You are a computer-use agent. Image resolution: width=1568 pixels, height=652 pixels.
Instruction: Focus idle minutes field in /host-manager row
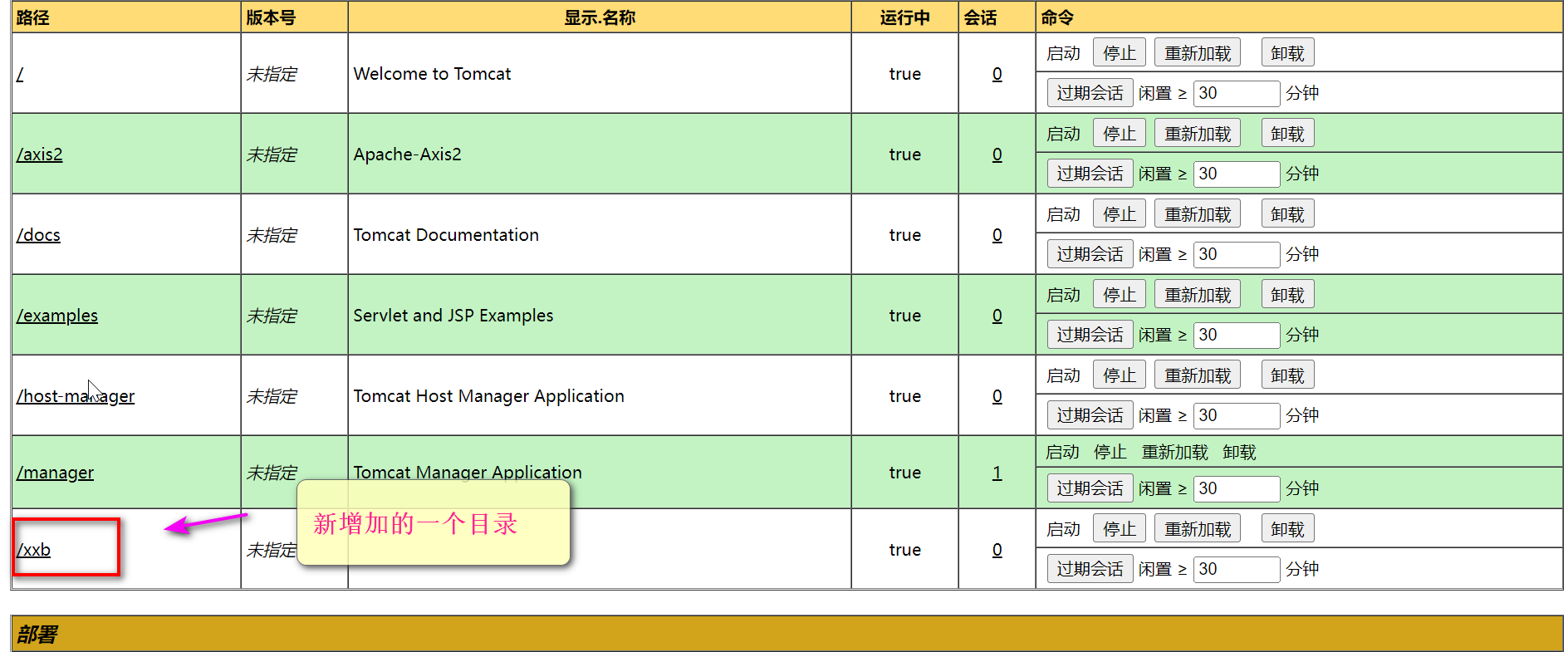click(x=1236, y=415)
